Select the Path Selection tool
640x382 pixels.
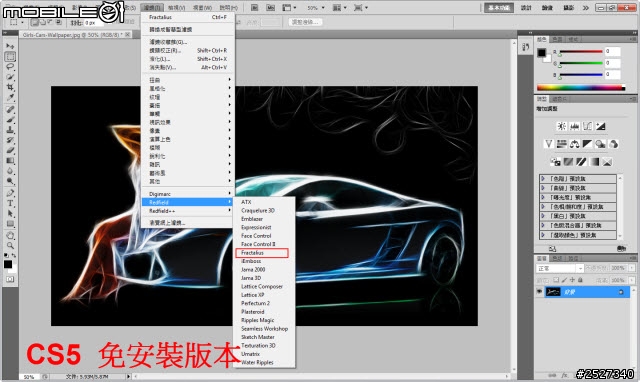[10, 213]
